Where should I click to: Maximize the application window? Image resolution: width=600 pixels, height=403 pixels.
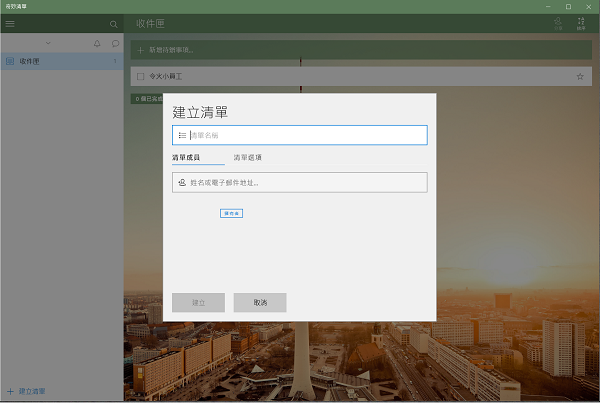[x=569, y=7]
